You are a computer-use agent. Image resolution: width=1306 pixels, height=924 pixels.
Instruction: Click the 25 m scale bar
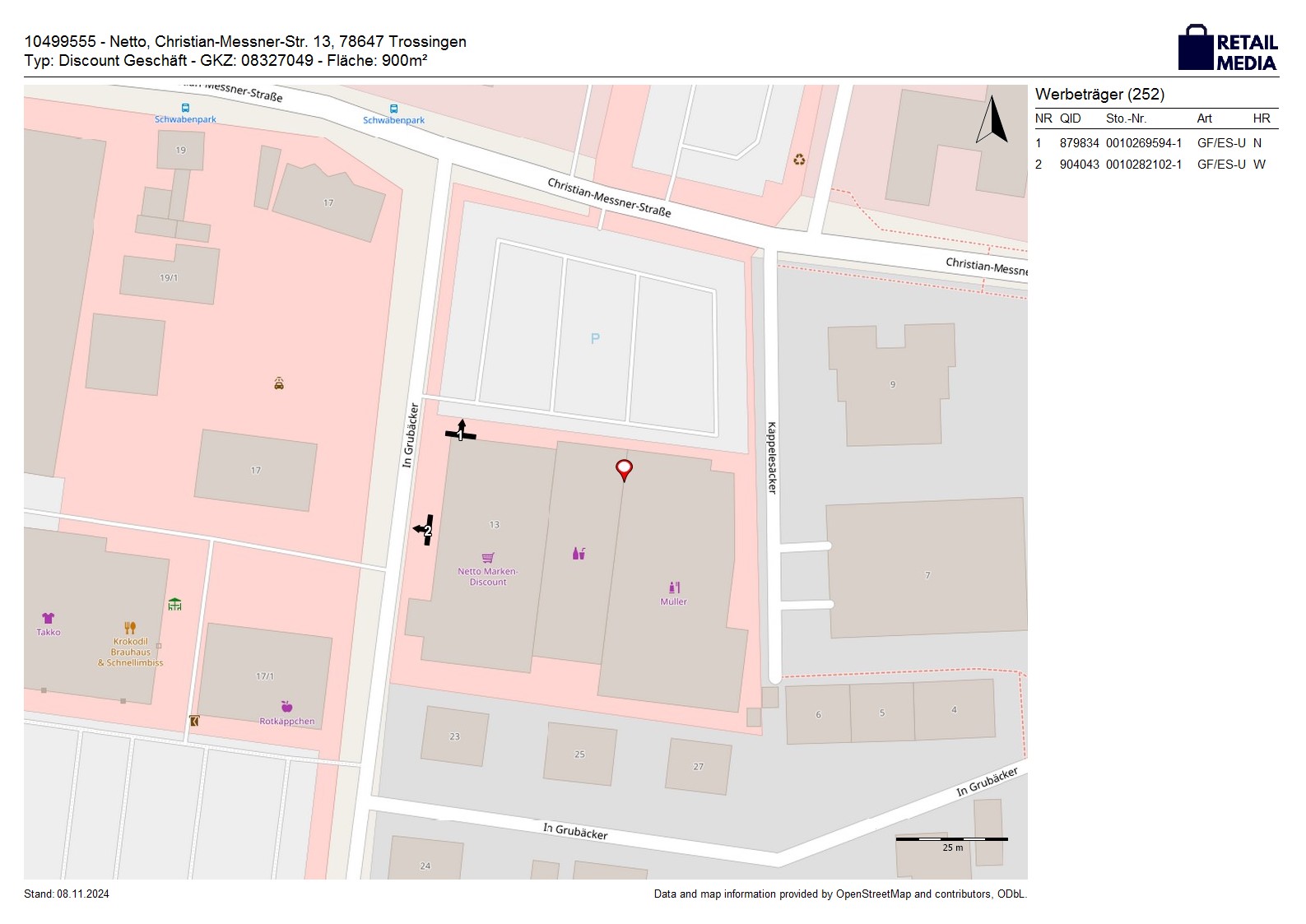pyautogui.click(x=952, y=840)
